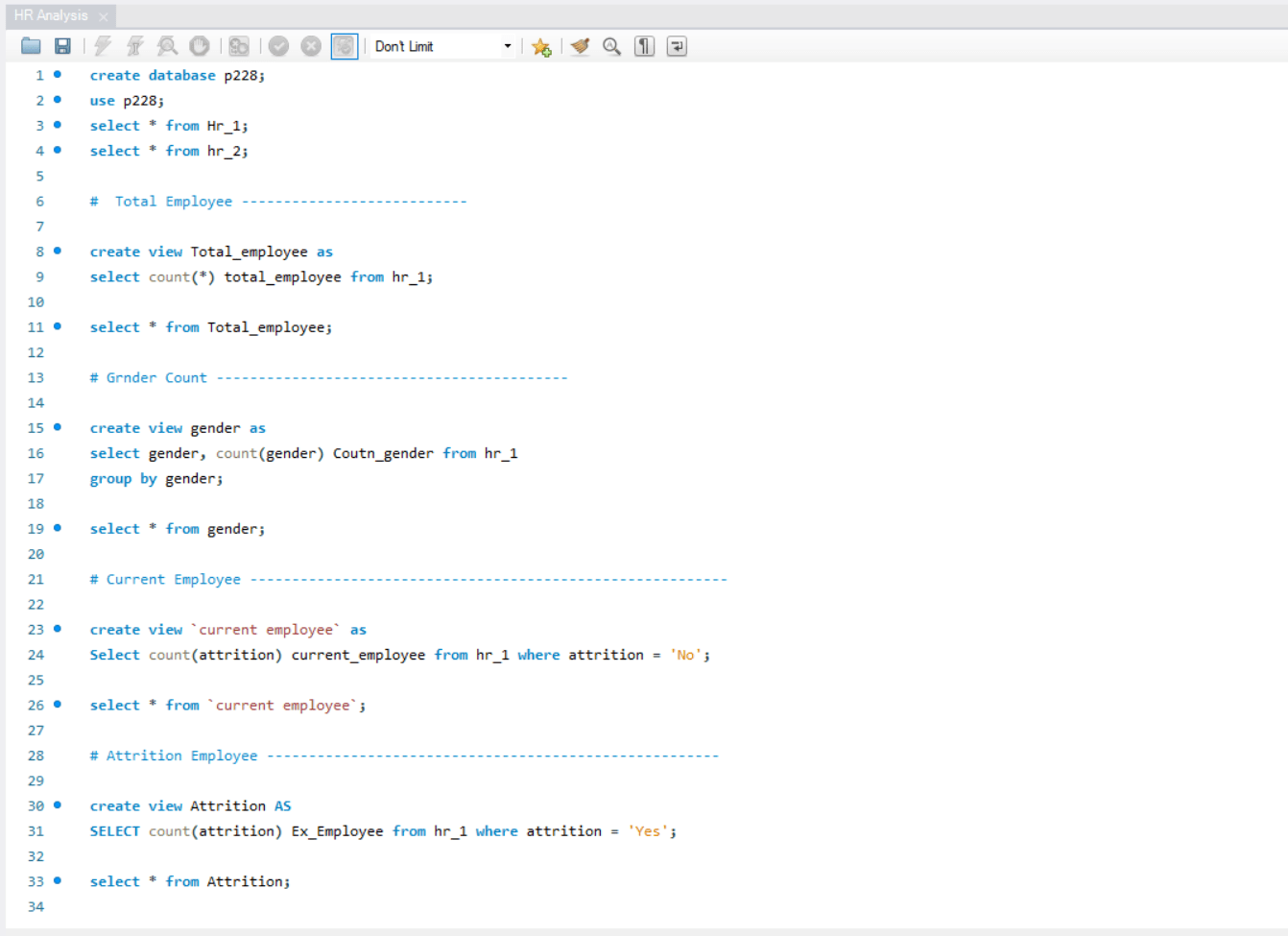This screenshot has height=936, width=1288.
Task: Execute the query with the lightning bolt icon
Action: pos(103,46)
